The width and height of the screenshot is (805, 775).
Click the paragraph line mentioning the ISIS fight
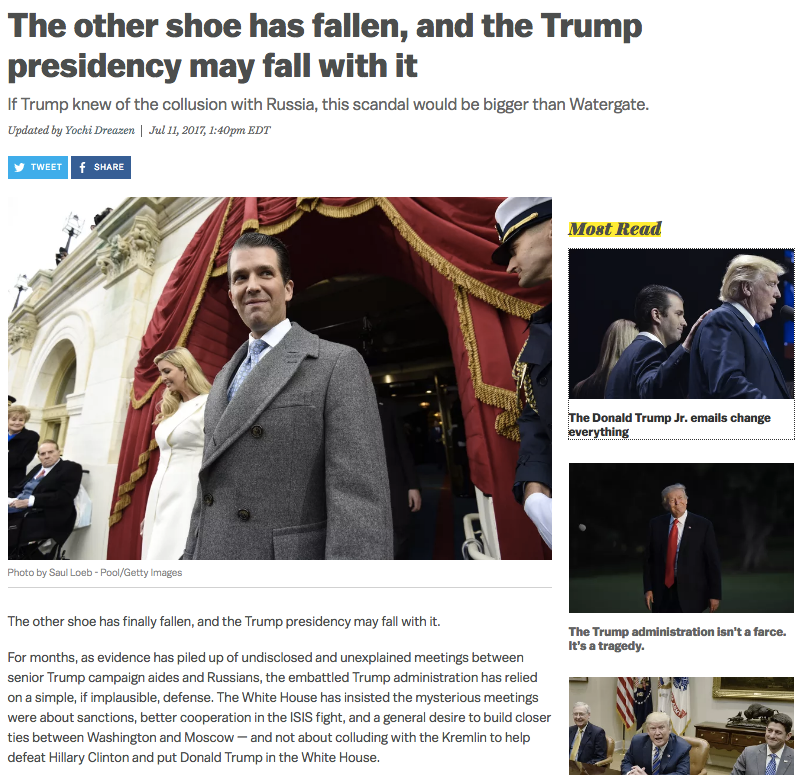(x=279, y=718)
